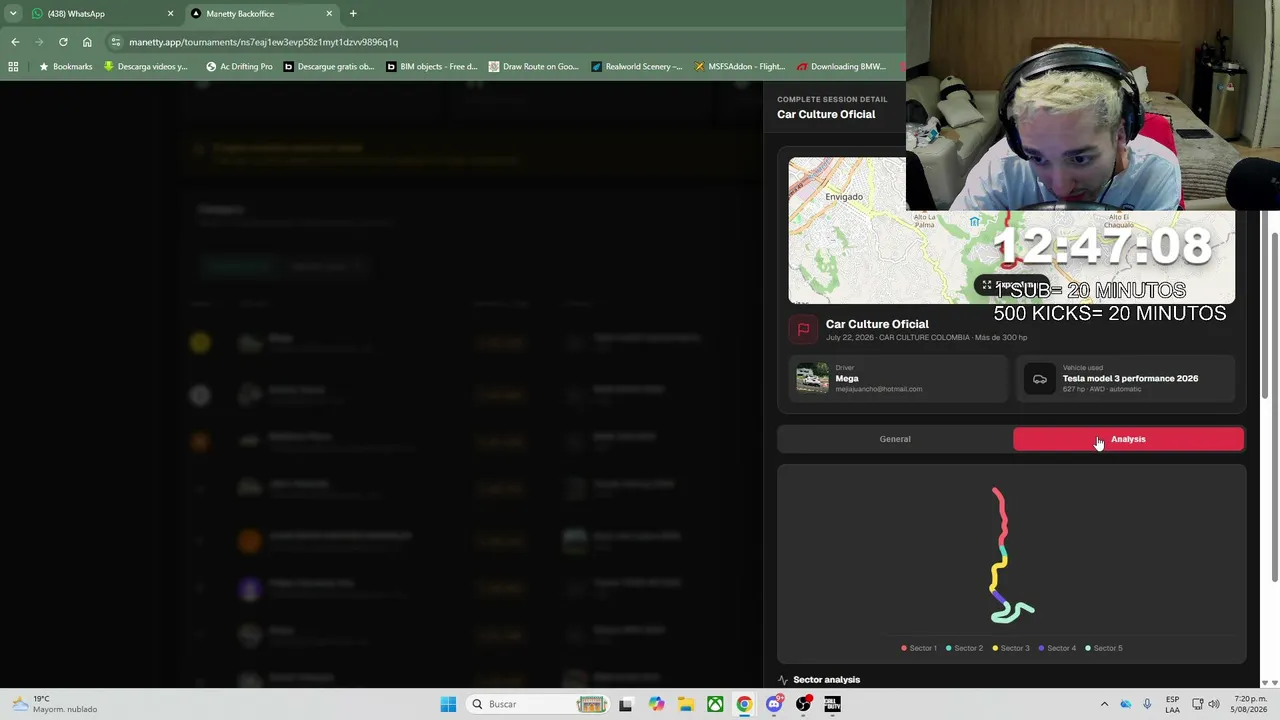Image resolution: width=1280 pixels, height=720 pixels.
Task: Click the Sector 1 legend entry
Action: coord(919,648)
